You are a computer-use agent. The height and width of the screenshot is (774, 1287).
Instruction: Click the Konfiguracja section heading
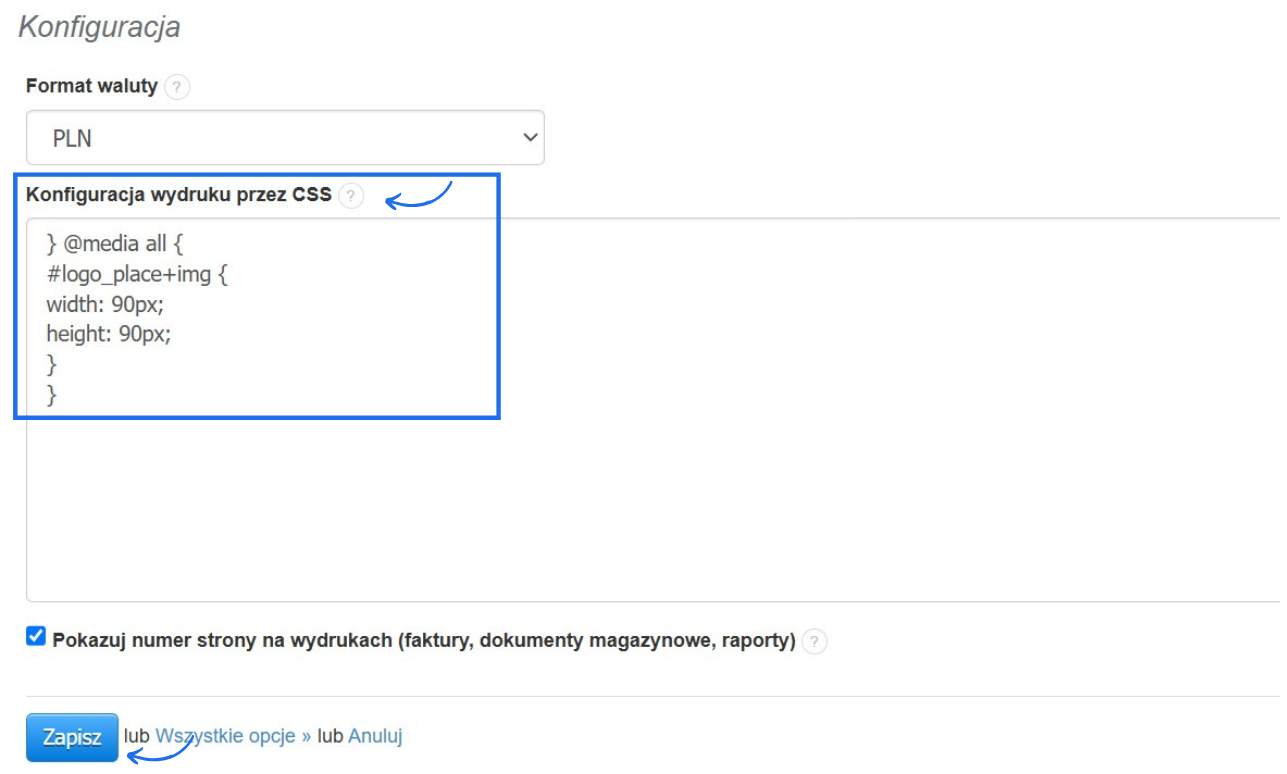pyautogui.click(x=100, y=27)
